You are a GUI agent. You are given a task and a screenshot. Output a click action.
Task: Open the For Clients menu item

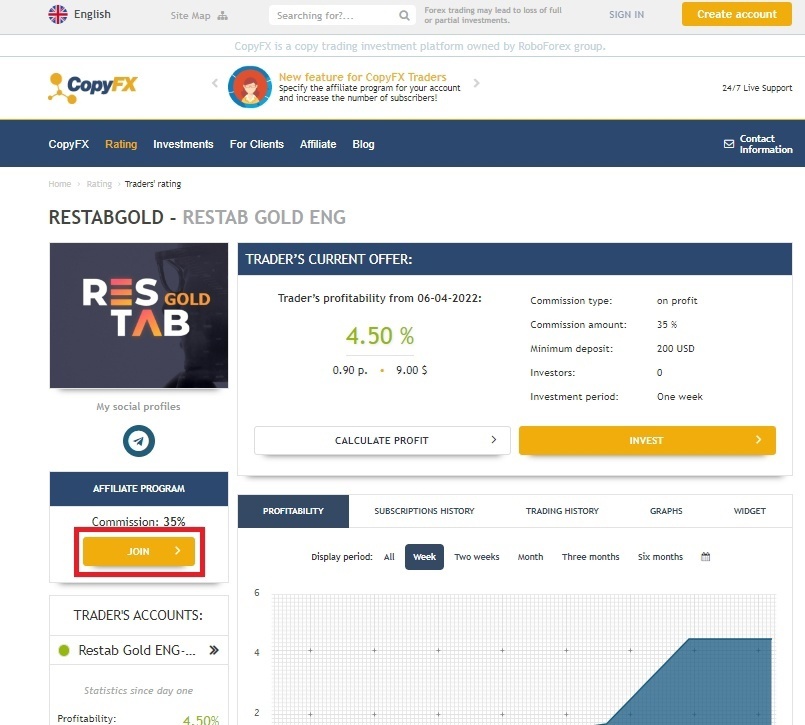pos(257,144)
